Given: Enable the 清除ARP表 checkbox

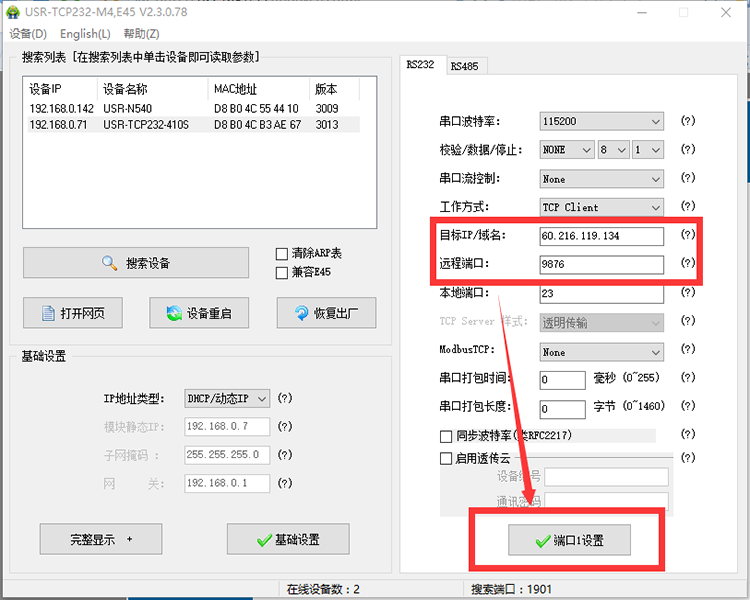Looking at the screenshot, I should click(x=281, y=254).
